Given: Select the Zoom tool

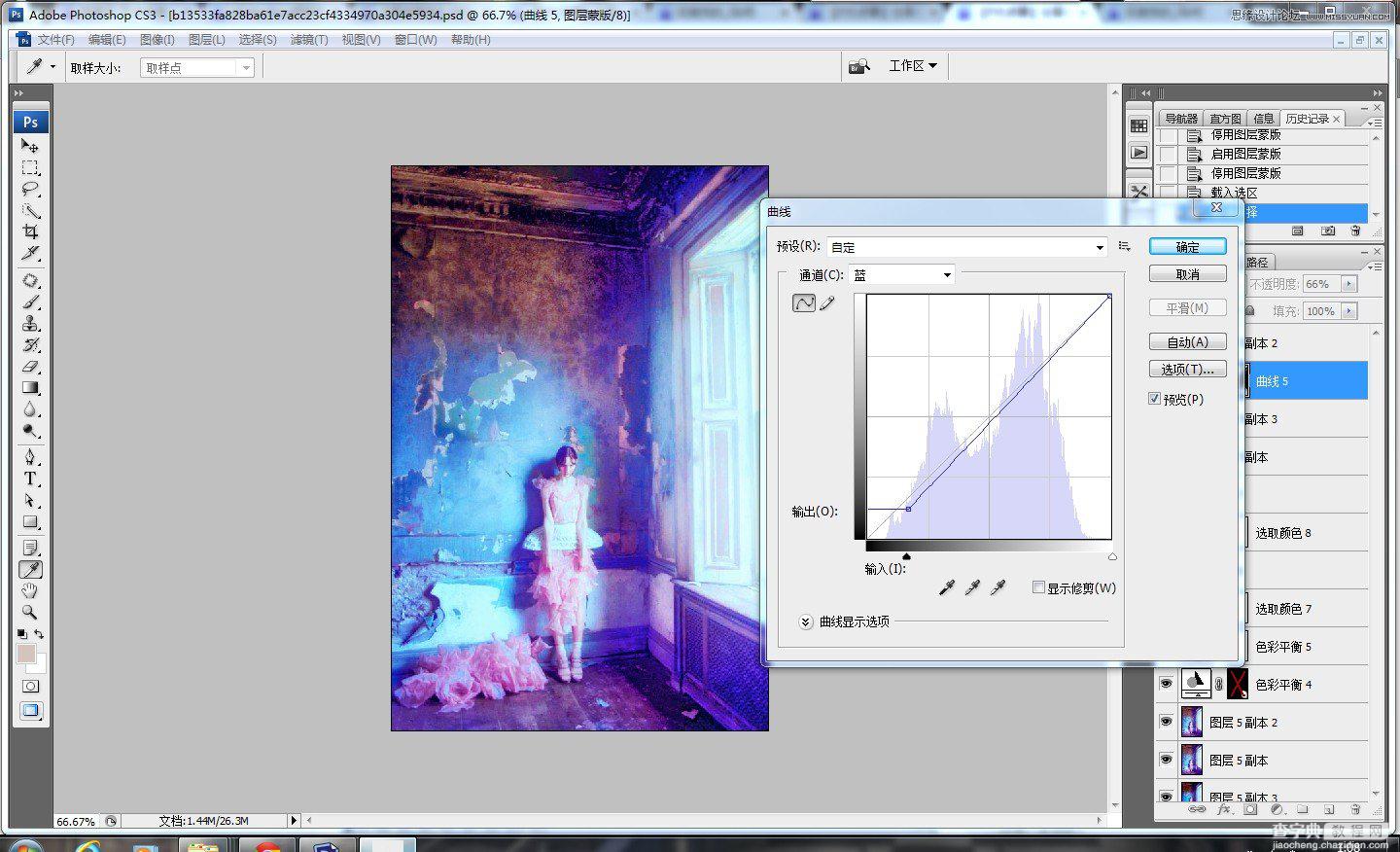Looking at the screenshot, I should click(x=30, y=613).
